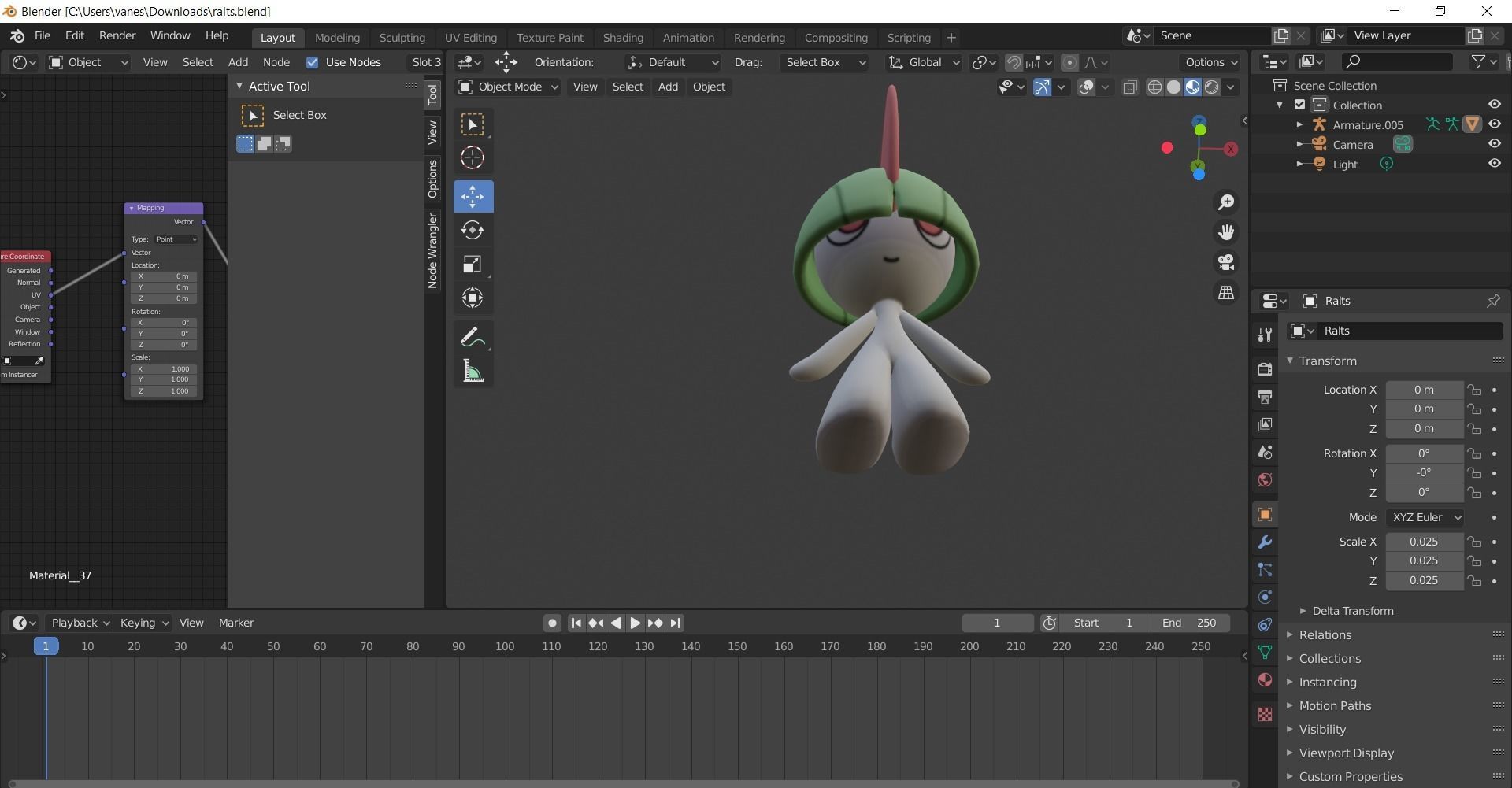Switch to the Shading workspace tab
The width and height of the screenshot is (1512, 788).
point(623,37)
